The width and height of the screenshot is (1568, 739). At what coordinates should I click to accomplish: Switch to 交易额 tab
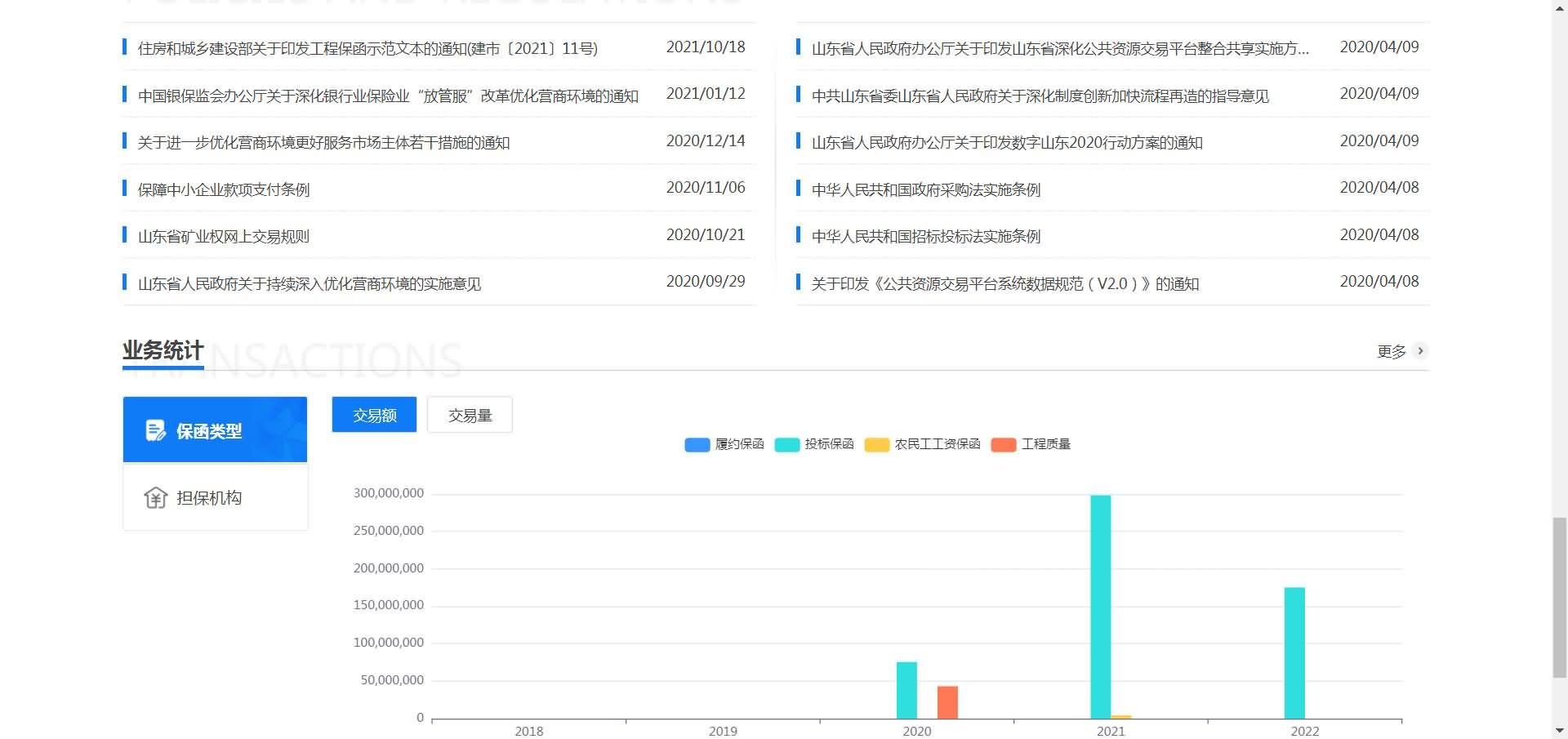click(x=374, y=415)
